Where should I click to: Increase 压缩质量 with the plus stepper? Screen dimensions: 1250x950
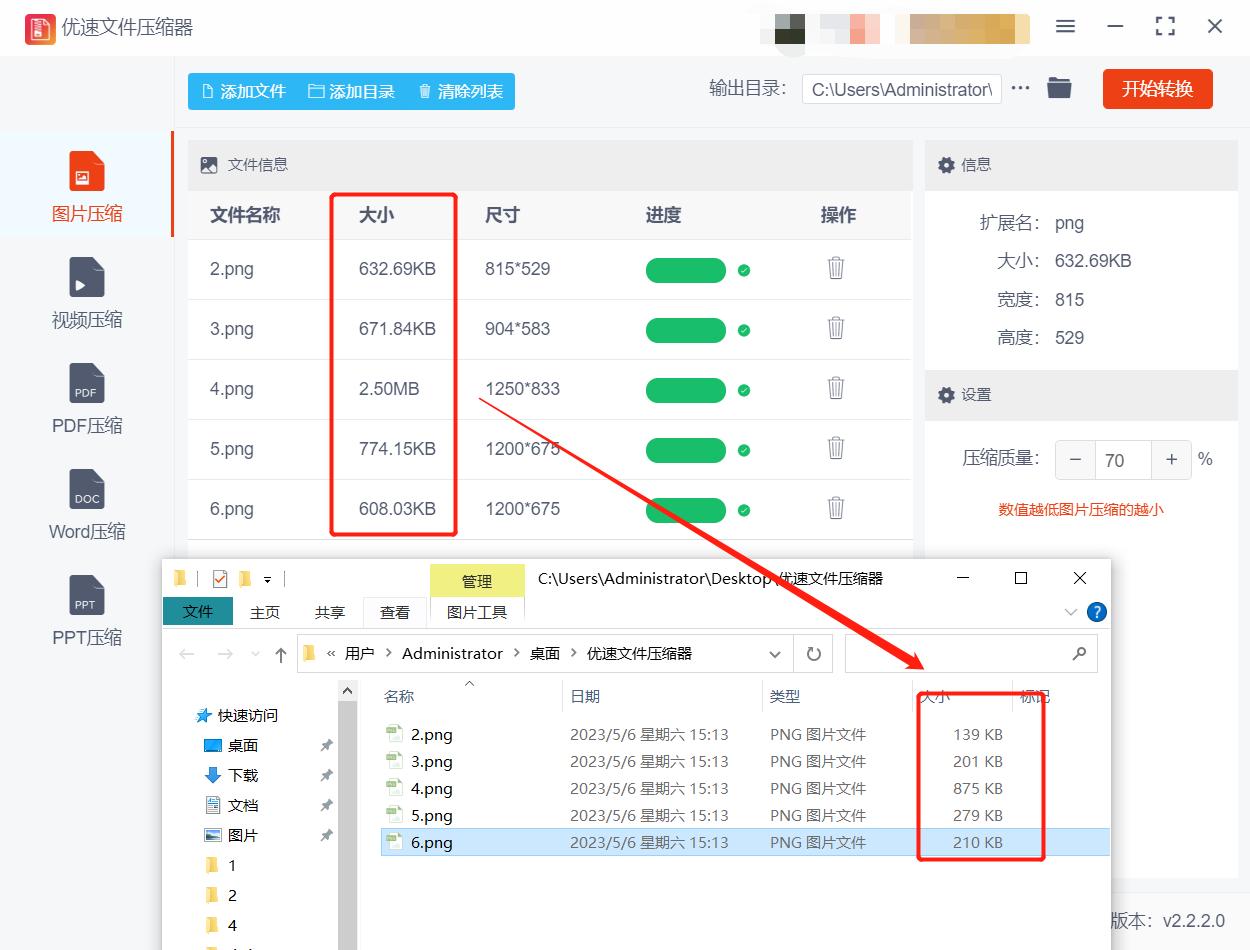1171,460
